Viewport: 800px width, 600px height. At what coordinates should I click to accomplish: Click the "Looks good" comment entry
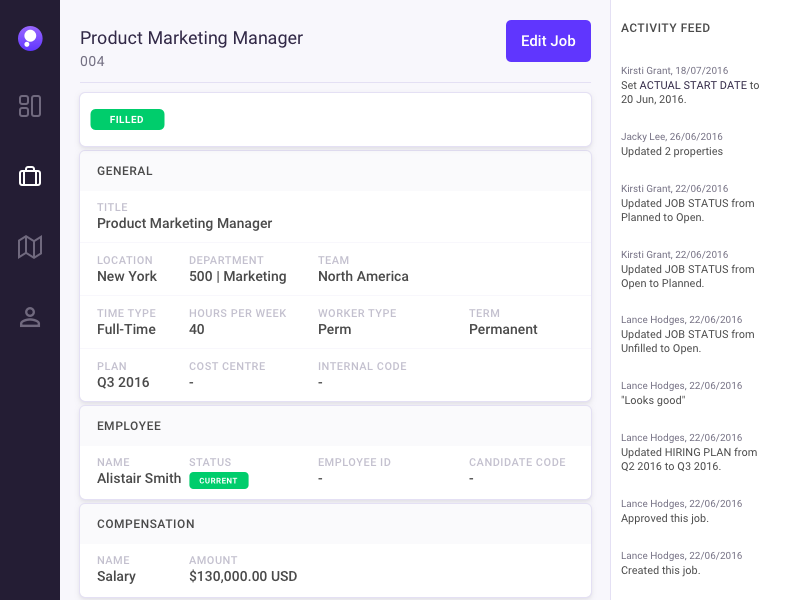pos(682,393)
